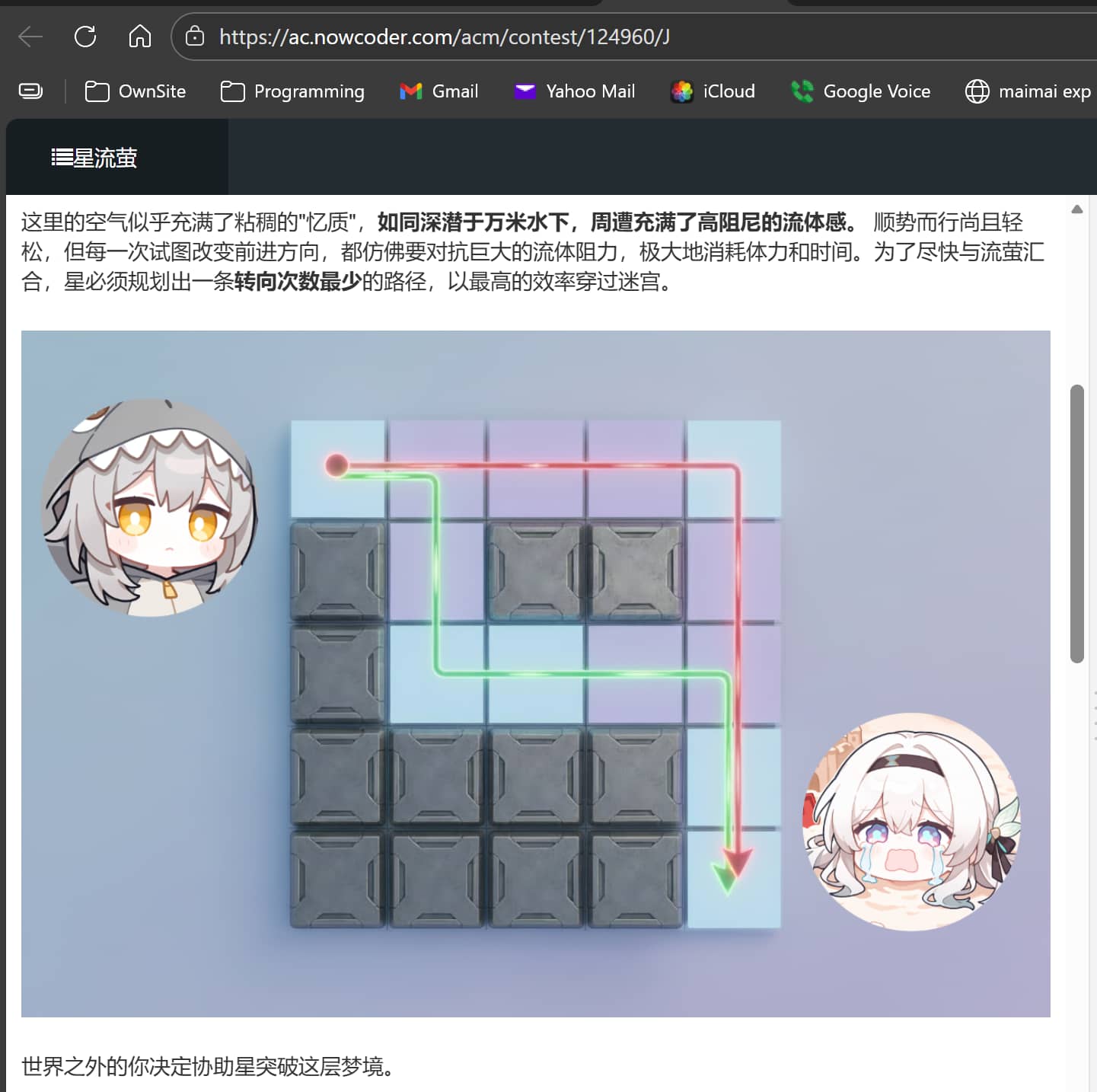Open the tab actions icon left of OwnSite
This screenshot has height=1092, width=1097.
(x=30, y=91)
